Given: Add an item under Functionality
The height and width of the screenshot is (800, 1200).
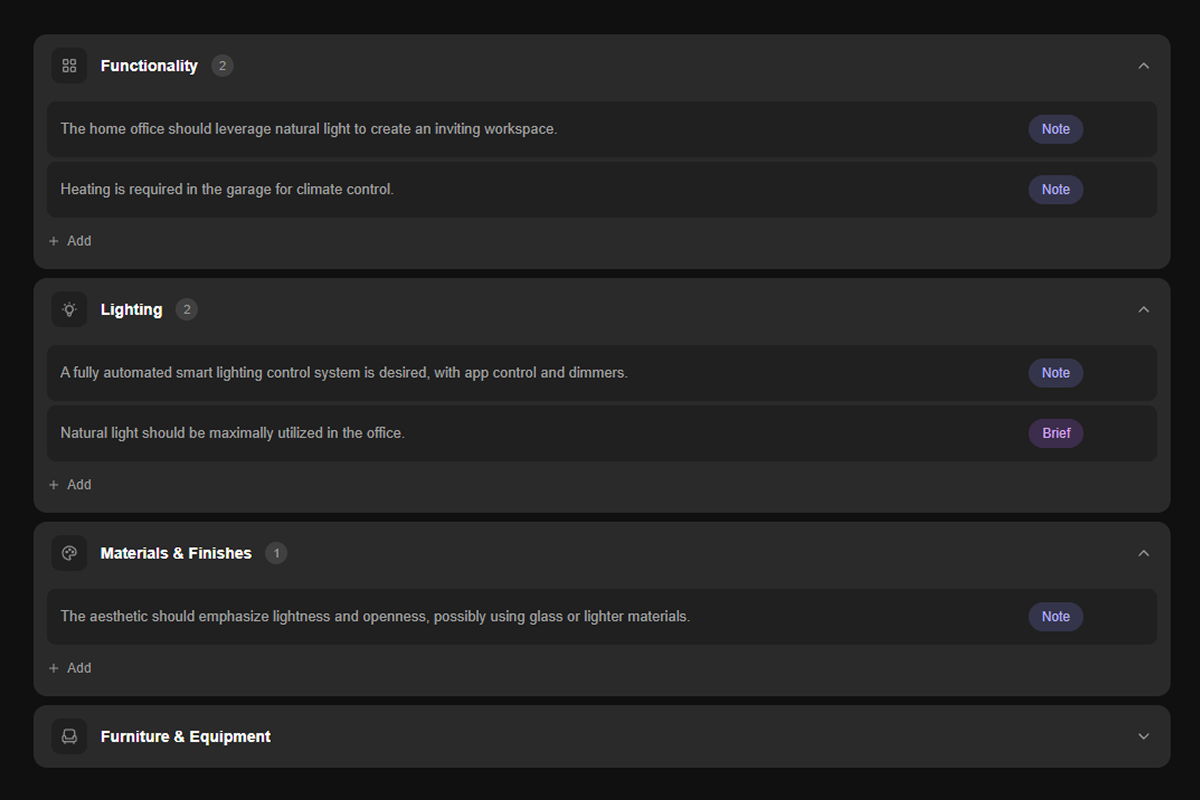Looking at the screenshot, I should (70, 241).
